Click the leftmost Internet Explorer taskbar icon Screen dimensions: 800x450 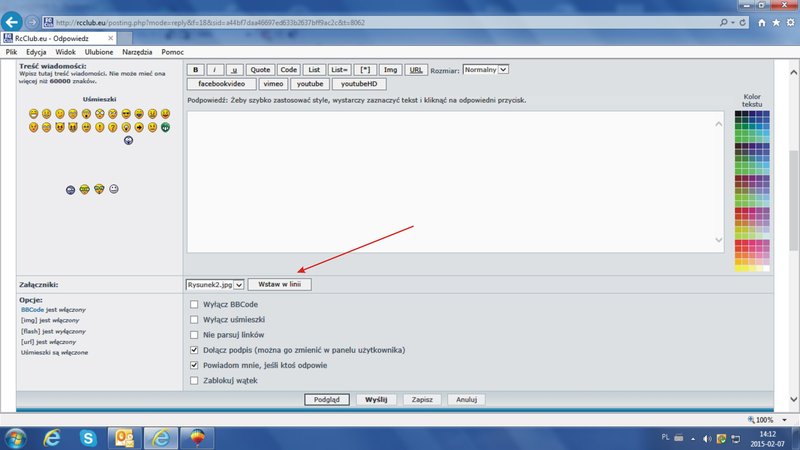52,438
